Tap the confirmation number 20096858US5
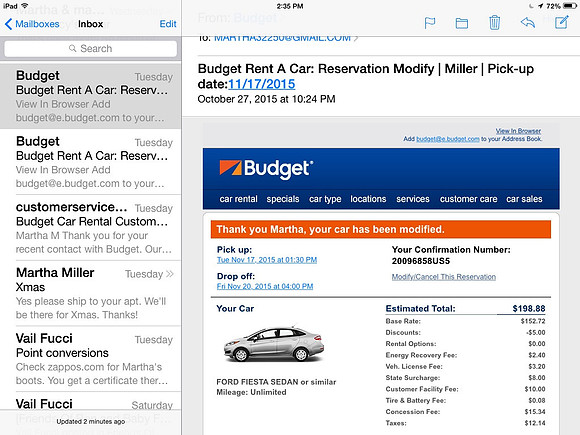 tap(421, 261)
